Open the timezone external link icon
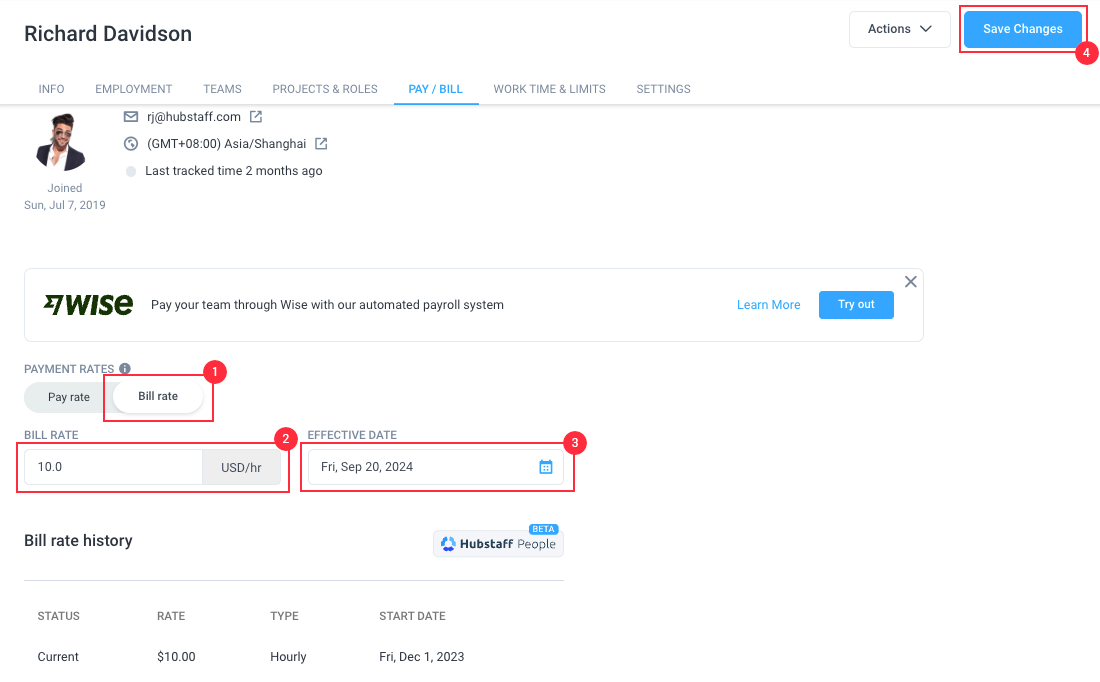 [x=321, y=144]
